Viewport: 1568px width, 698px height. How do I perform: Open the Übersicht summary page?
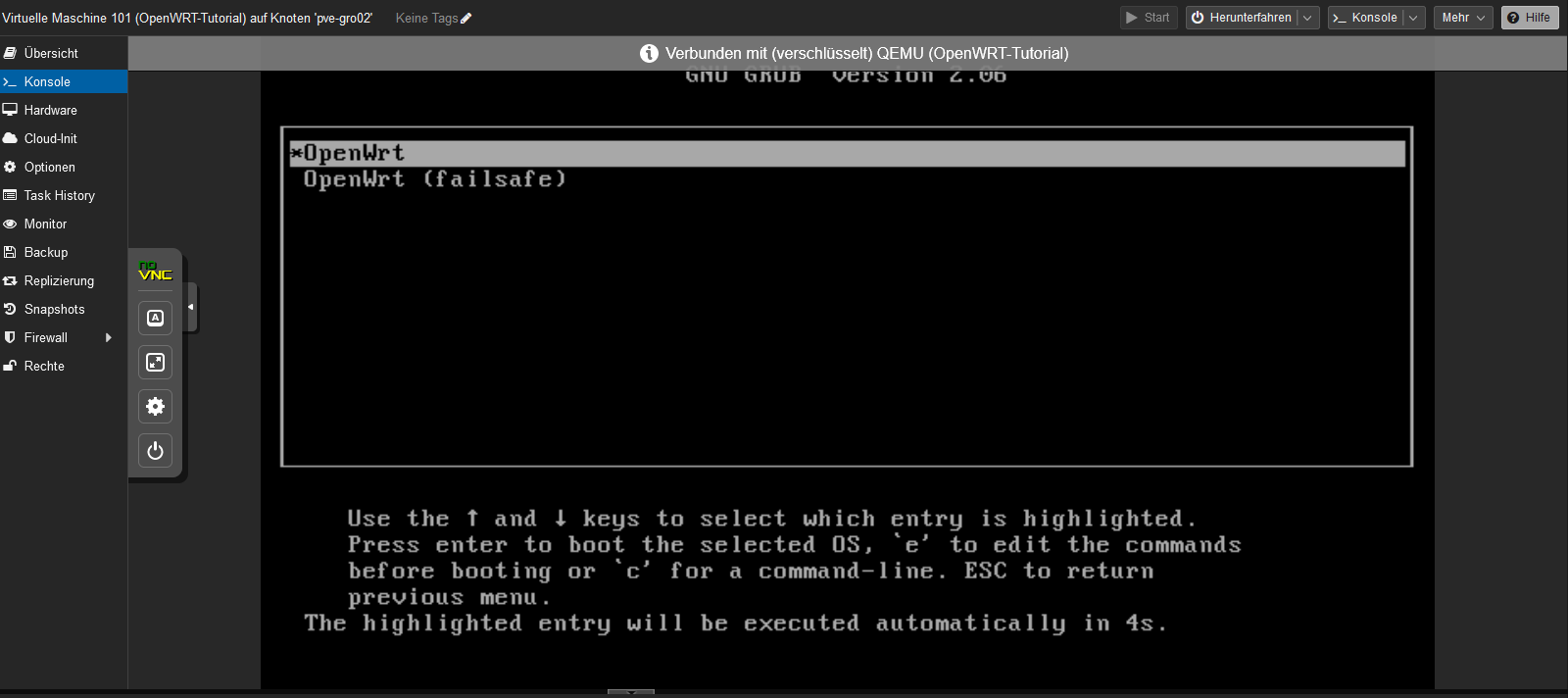[x=64, y=53]
